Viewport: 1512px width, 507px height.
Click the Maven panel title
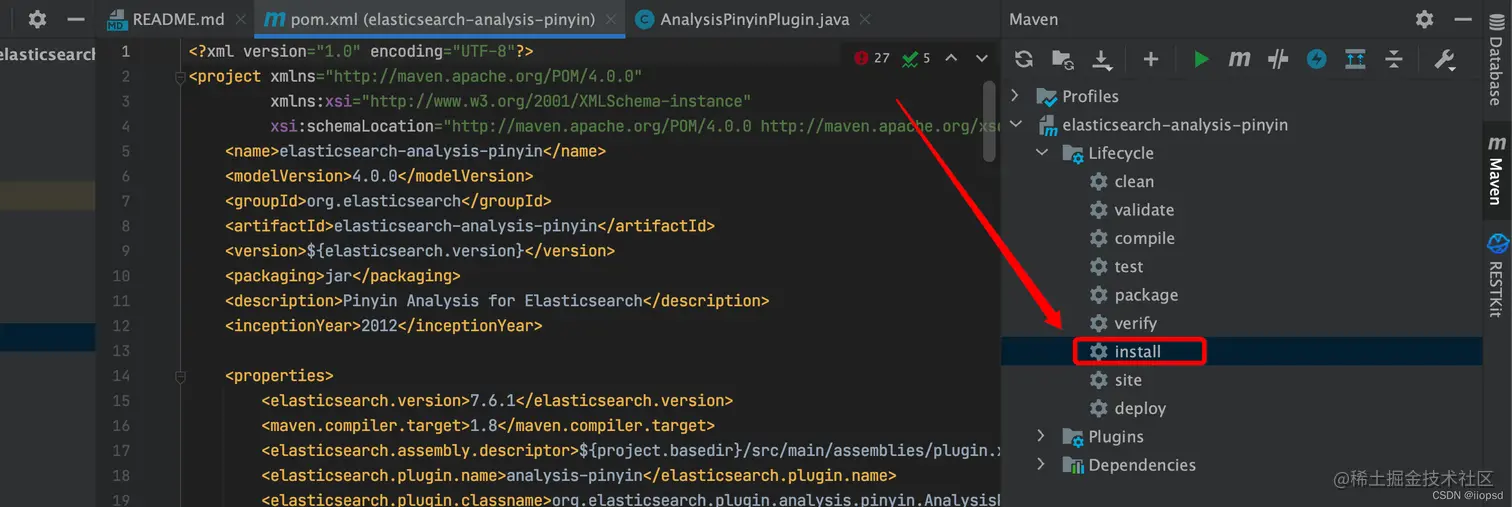pos(1033,19)
